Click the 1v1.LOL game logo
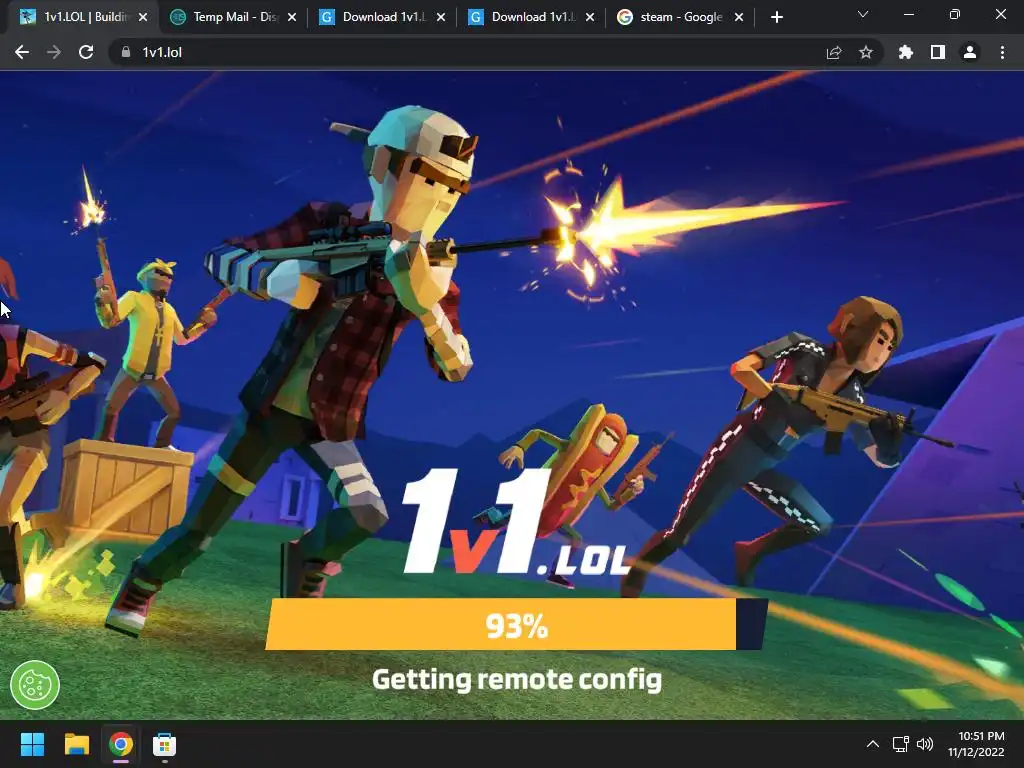This screenshot has width=1024, height=768. pyautogui.click(x=516, y=522)
